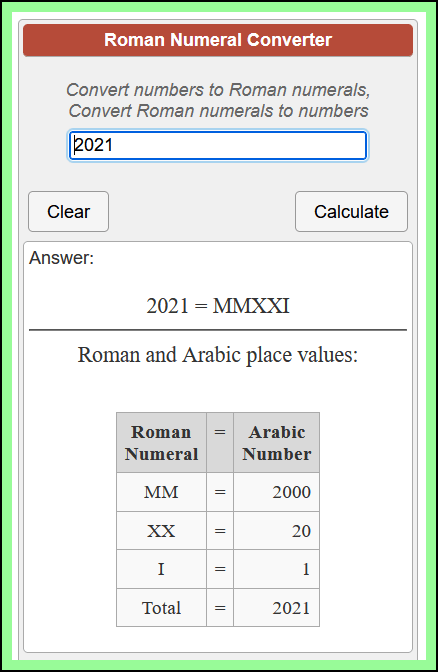The height and width of the screenshot is (672, 438).
Task: Click the Roman and Arabic place values heading
Action: [x=218, y=355]
